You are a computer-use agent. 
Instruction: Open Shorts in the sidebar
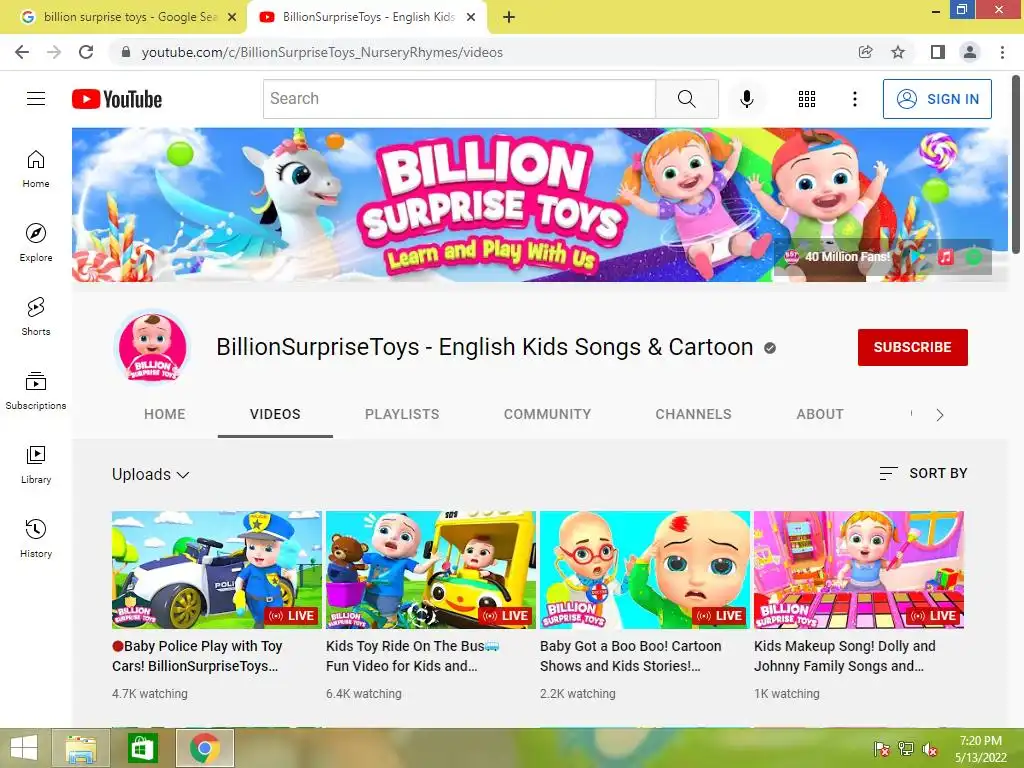(36, 317)
